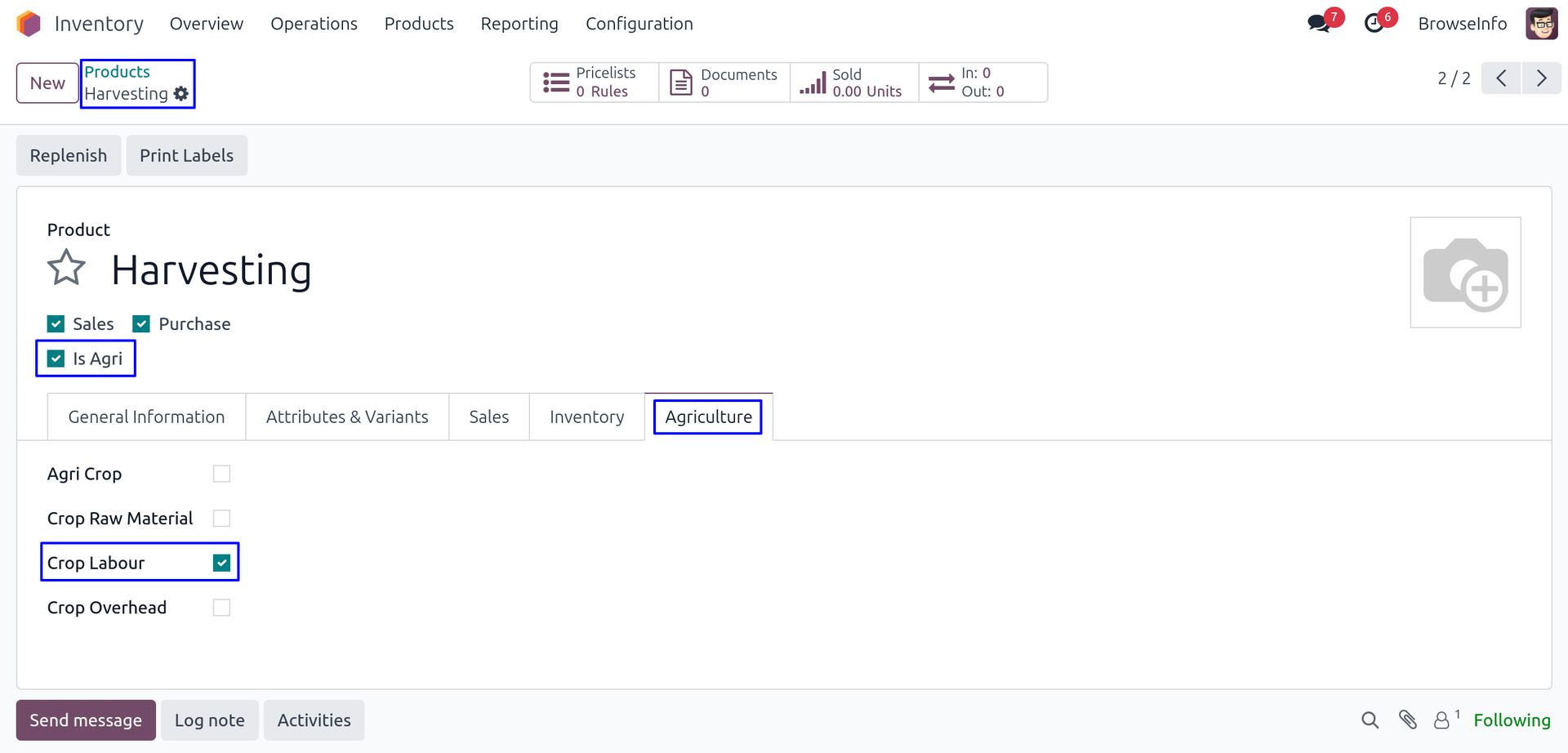Open the Reporting dropdown menu

519,24
